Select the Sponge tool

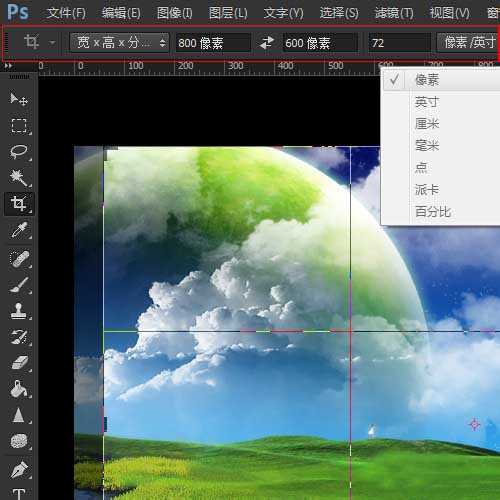coord(18,441)
